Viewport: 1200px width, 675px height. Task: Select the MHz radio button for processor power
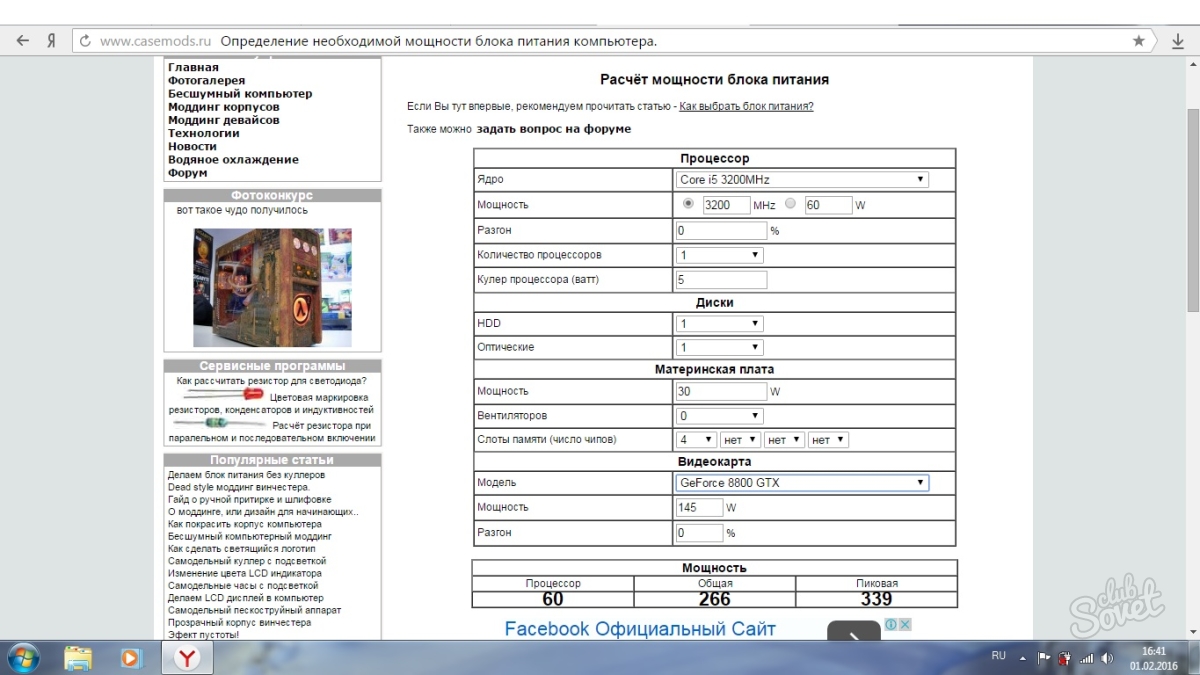pyautogui.click(x=688, y=204)
